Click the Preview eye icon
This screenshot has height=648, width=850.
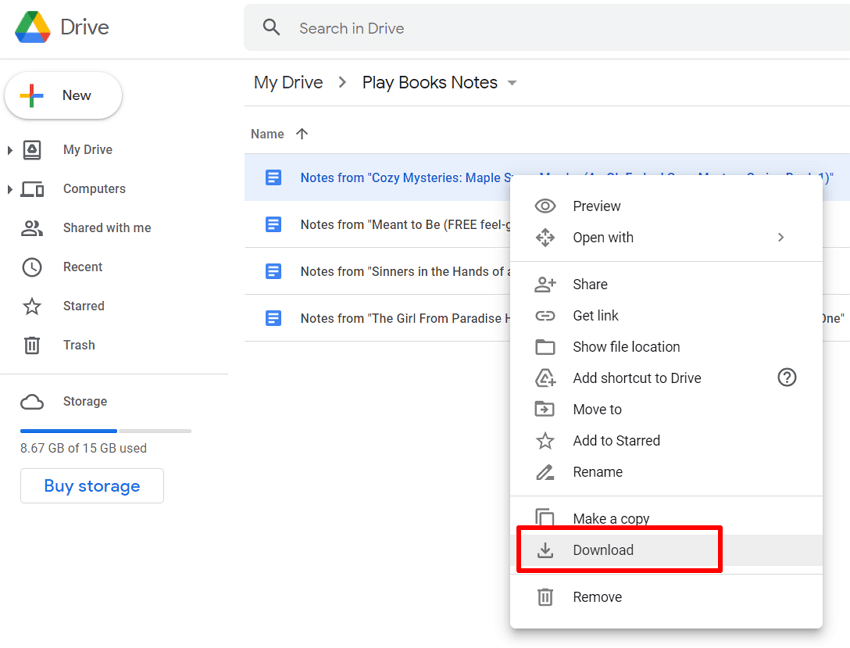point(545,206)
